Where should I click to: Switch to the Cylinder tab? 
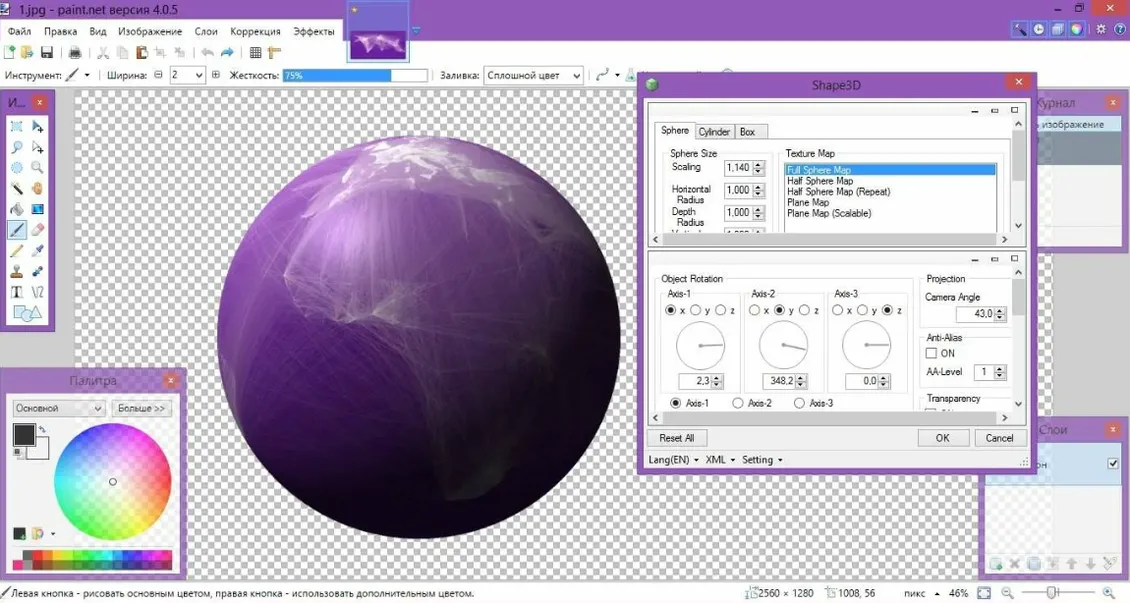pos(714,131)
